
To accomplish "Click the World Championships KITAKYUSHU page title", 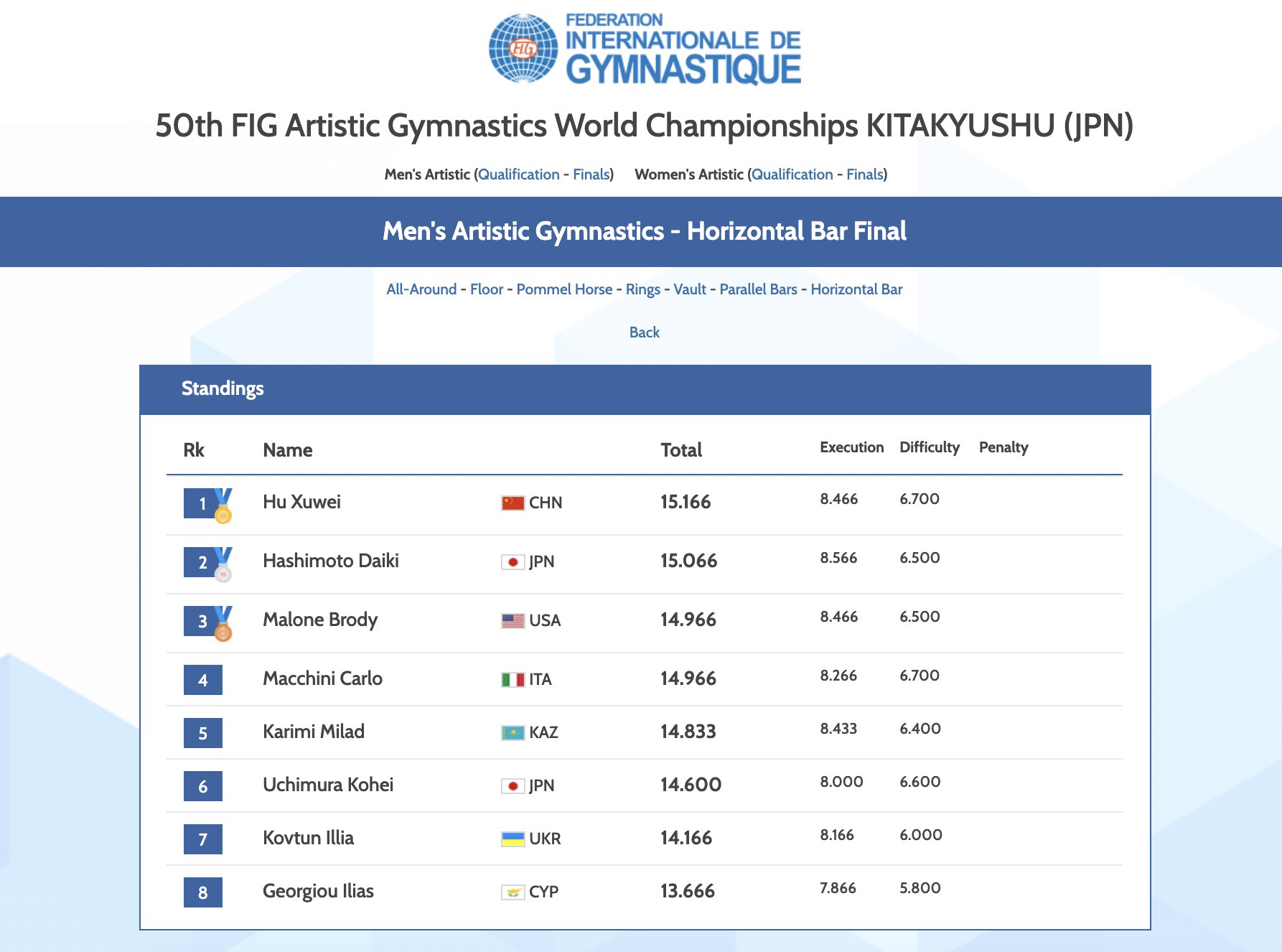I will click(x=645, y=126).
